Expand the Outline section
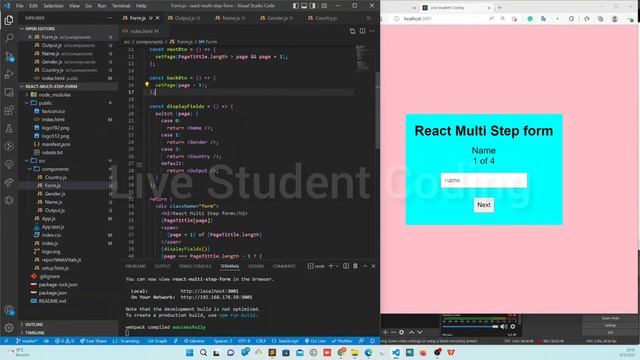The image size is (640, 360). (x=69, y=324)
